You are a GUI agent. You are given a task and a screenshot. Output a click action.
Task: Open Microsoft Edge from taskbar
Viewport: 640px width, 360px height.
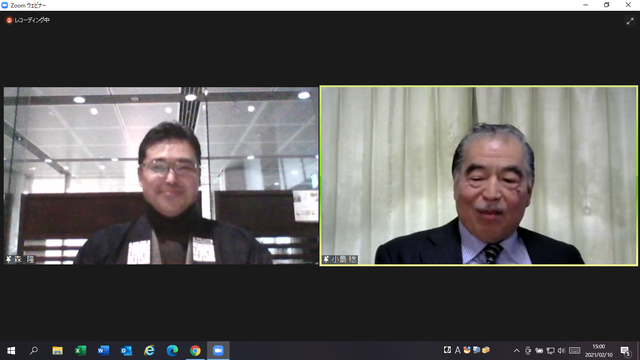tap(172, 351)
